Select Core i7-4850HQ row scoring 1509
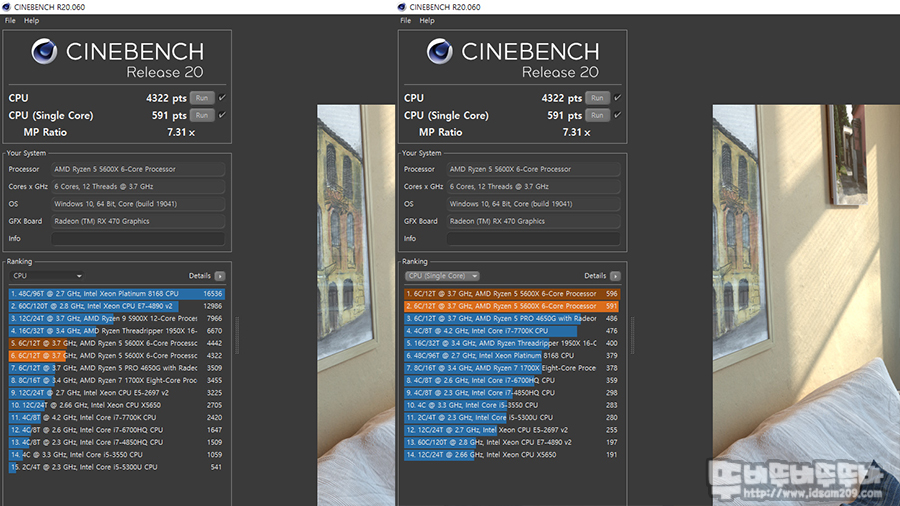The height and width of the screenshot is (506, 900). [x=117, y=442]
